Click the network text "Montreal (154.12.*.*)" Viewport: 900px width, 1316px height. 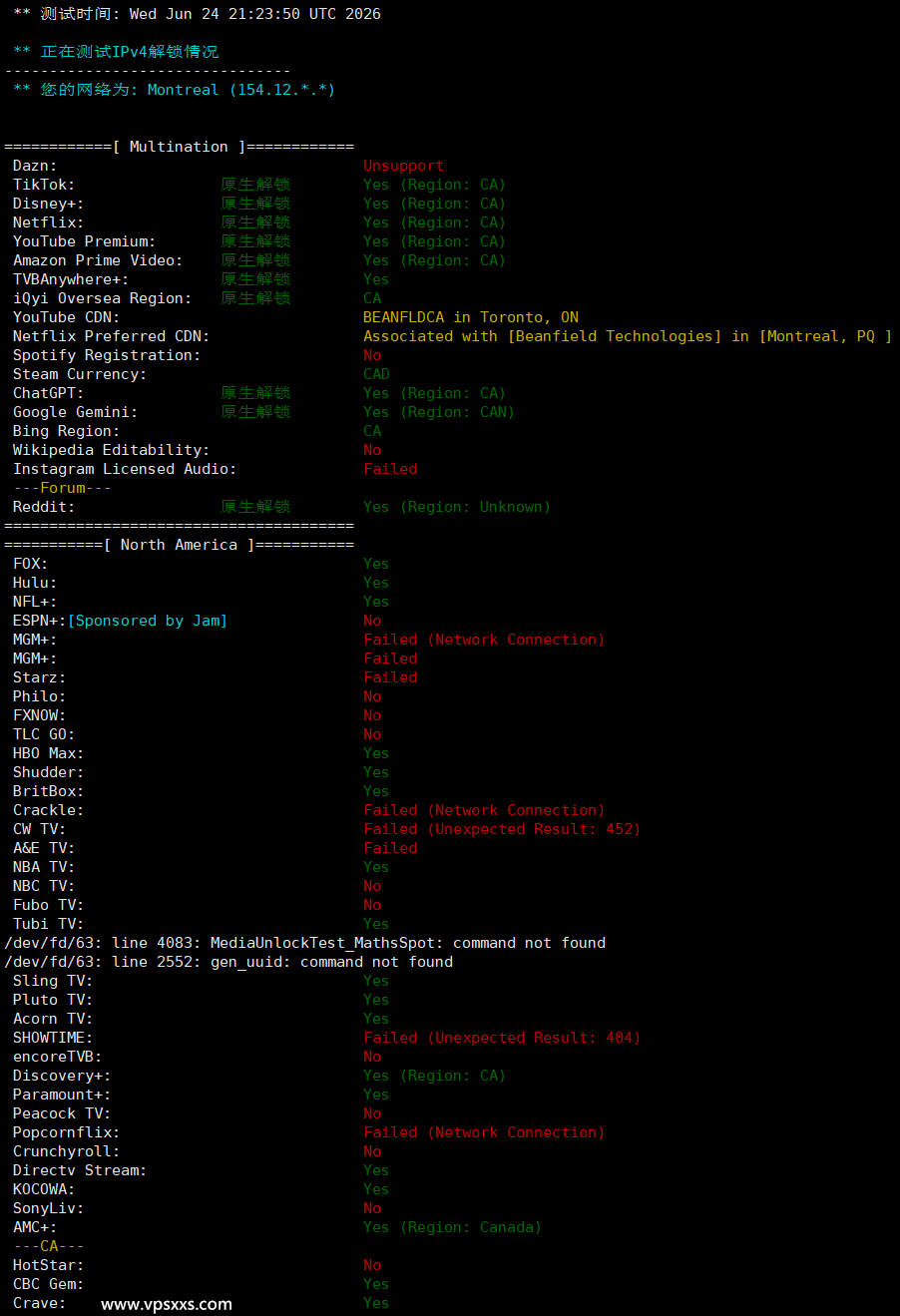[x=241, y=90]
